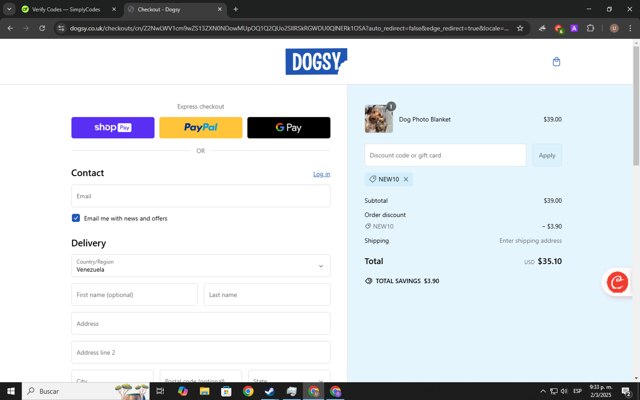Viewport: 640px width, 400px height.
Task: Open the shopping bag cart icon
Action: pyautogui.click(x=556, y=62)
